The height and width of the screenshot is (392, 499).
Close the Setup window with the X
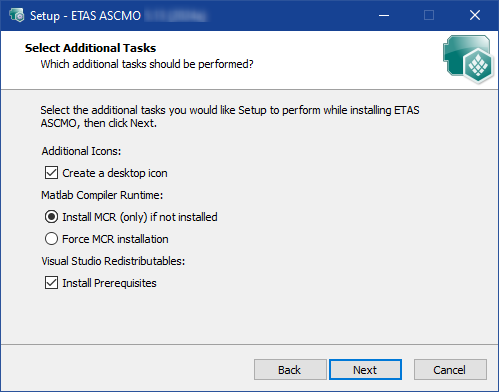click(x=475, y=15)
